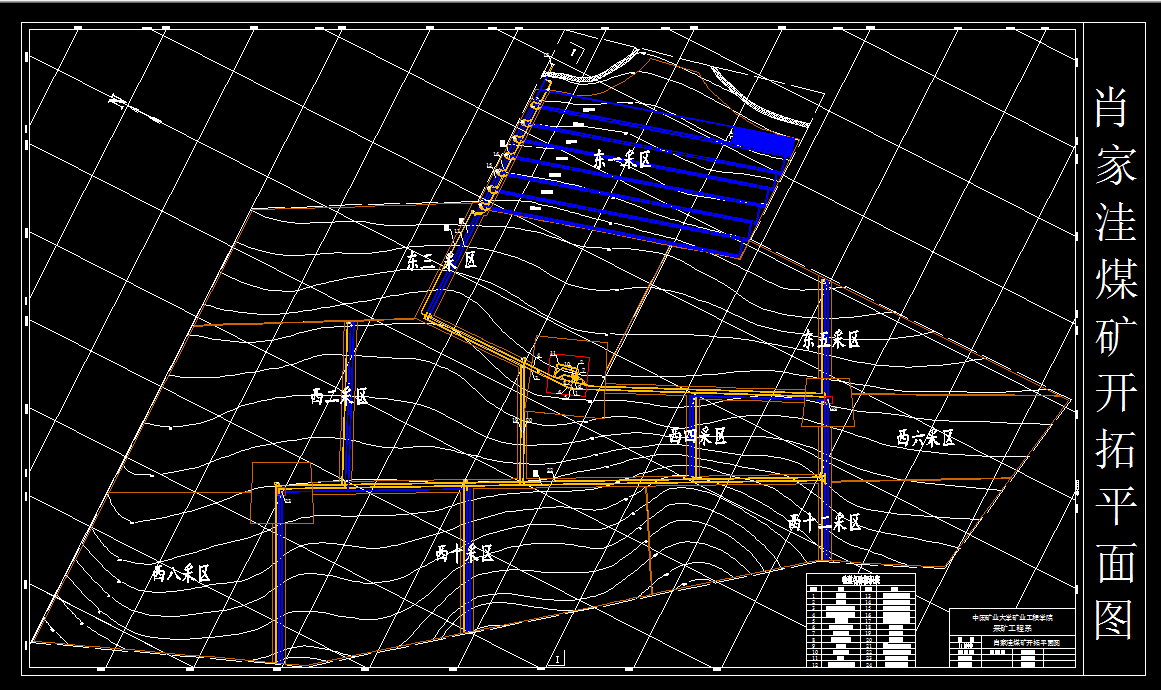Select the 西八采区 label text
Viewport: 1161px width, 690px height.
(181, 572)
